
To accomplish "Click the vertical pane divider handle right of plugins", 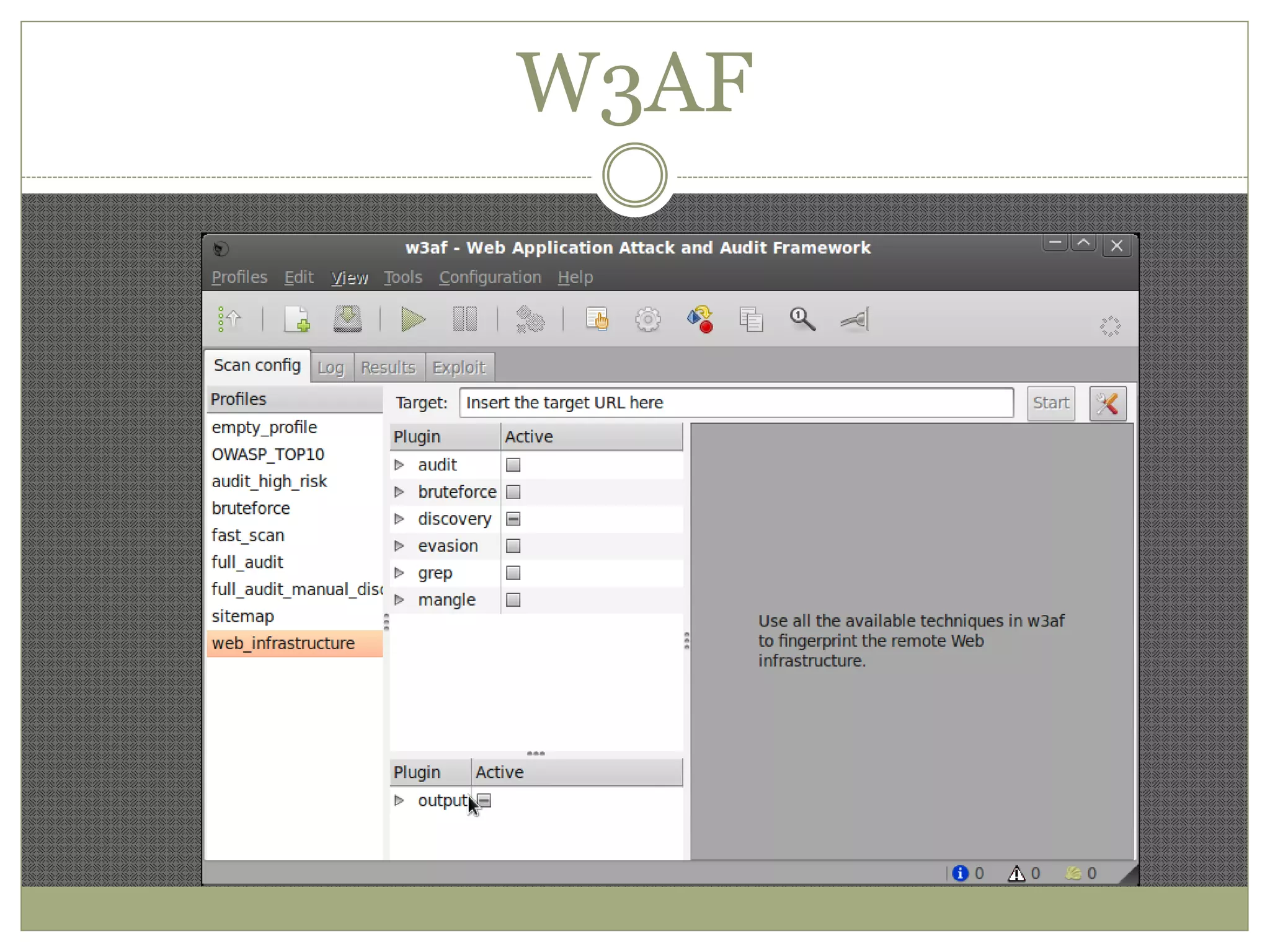I will 686,640.
